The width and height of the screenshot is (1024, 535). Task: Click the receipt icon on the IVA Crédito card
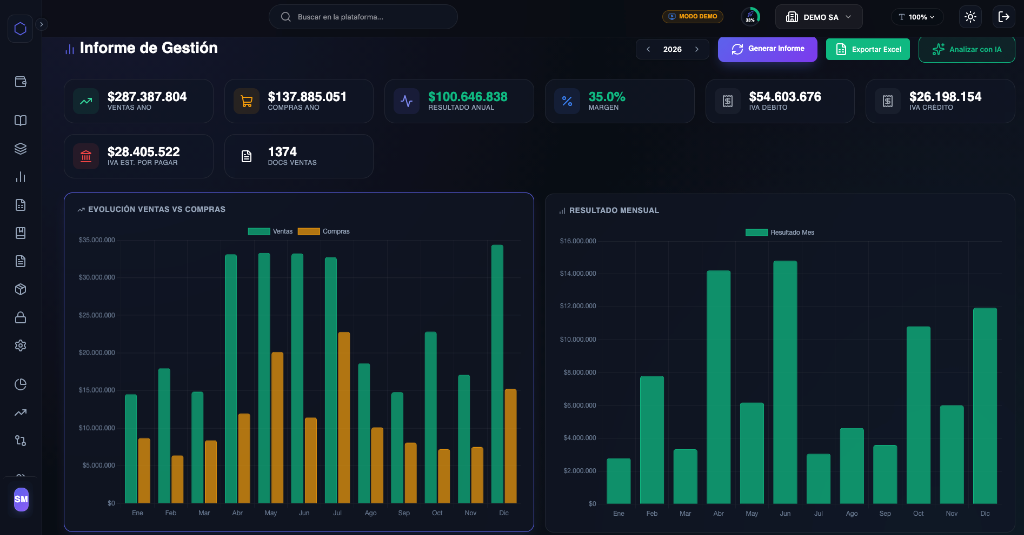(x=888, y=101)
